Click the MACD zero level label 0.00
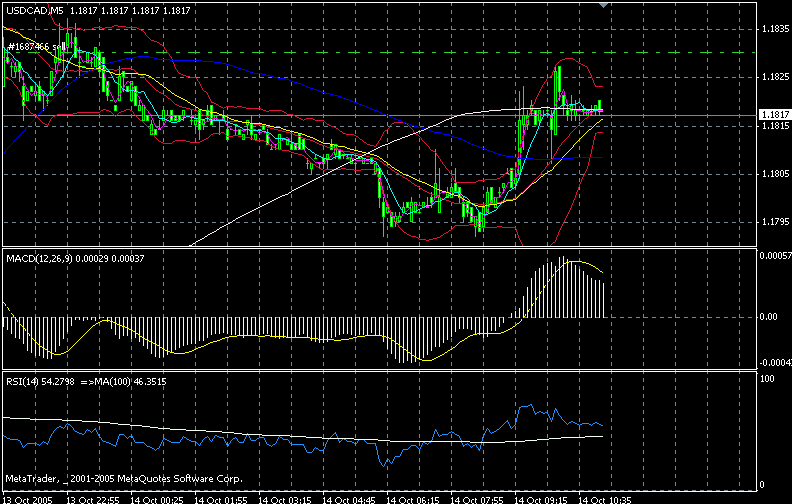This screenshot has width=792, height=504. (768, 317)
